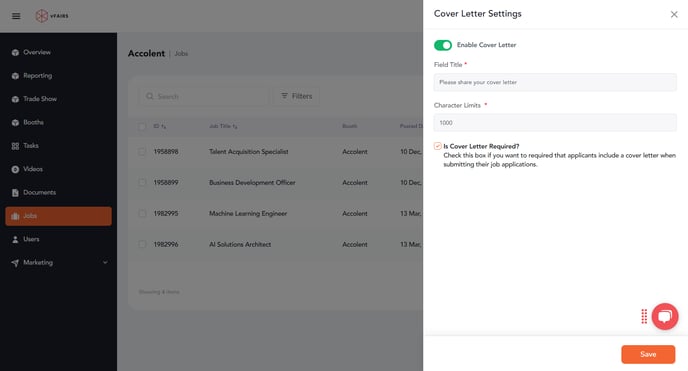The height and width of the screenshot is (371, 688).
Task: Click the dotted drag handle beside chat
Action: pos(644,316)
